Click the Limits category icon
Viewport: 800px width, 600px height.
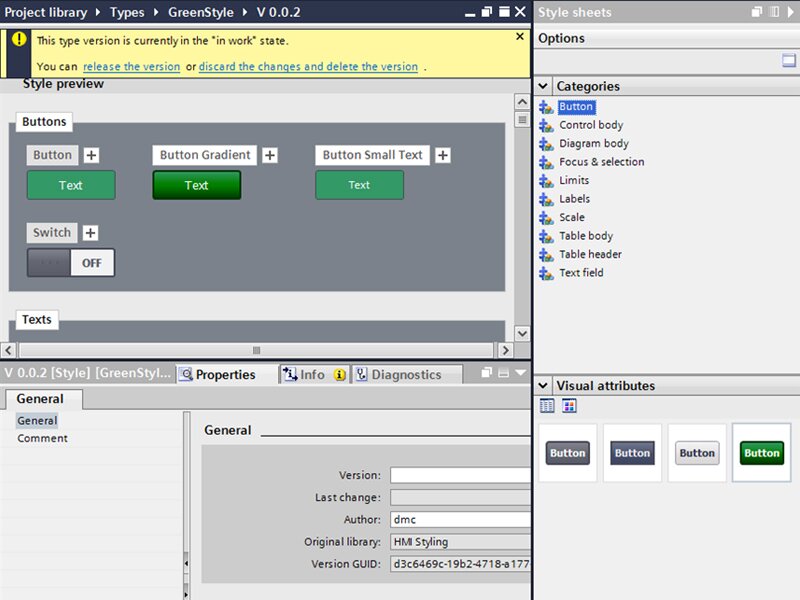pos(546,181)
